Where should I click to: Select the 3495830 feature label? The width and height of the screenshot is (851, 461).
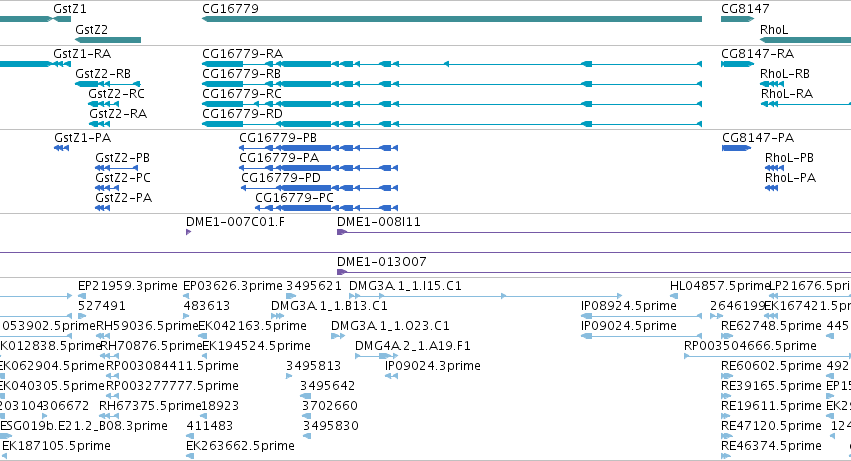pos(331,427)
